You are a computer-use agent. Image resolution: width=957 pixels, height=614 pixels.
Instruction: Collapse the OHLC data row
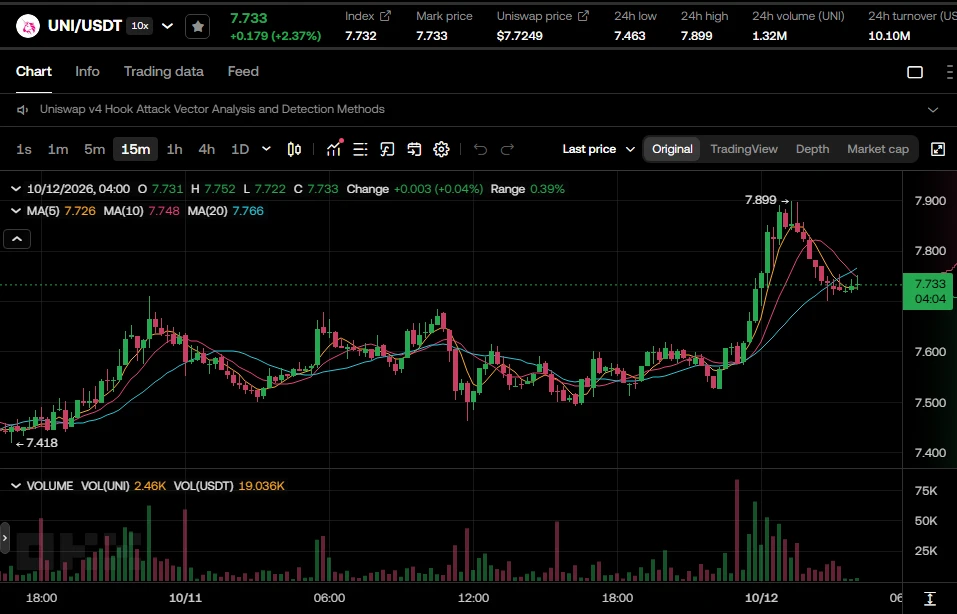[x=16, y=189]
